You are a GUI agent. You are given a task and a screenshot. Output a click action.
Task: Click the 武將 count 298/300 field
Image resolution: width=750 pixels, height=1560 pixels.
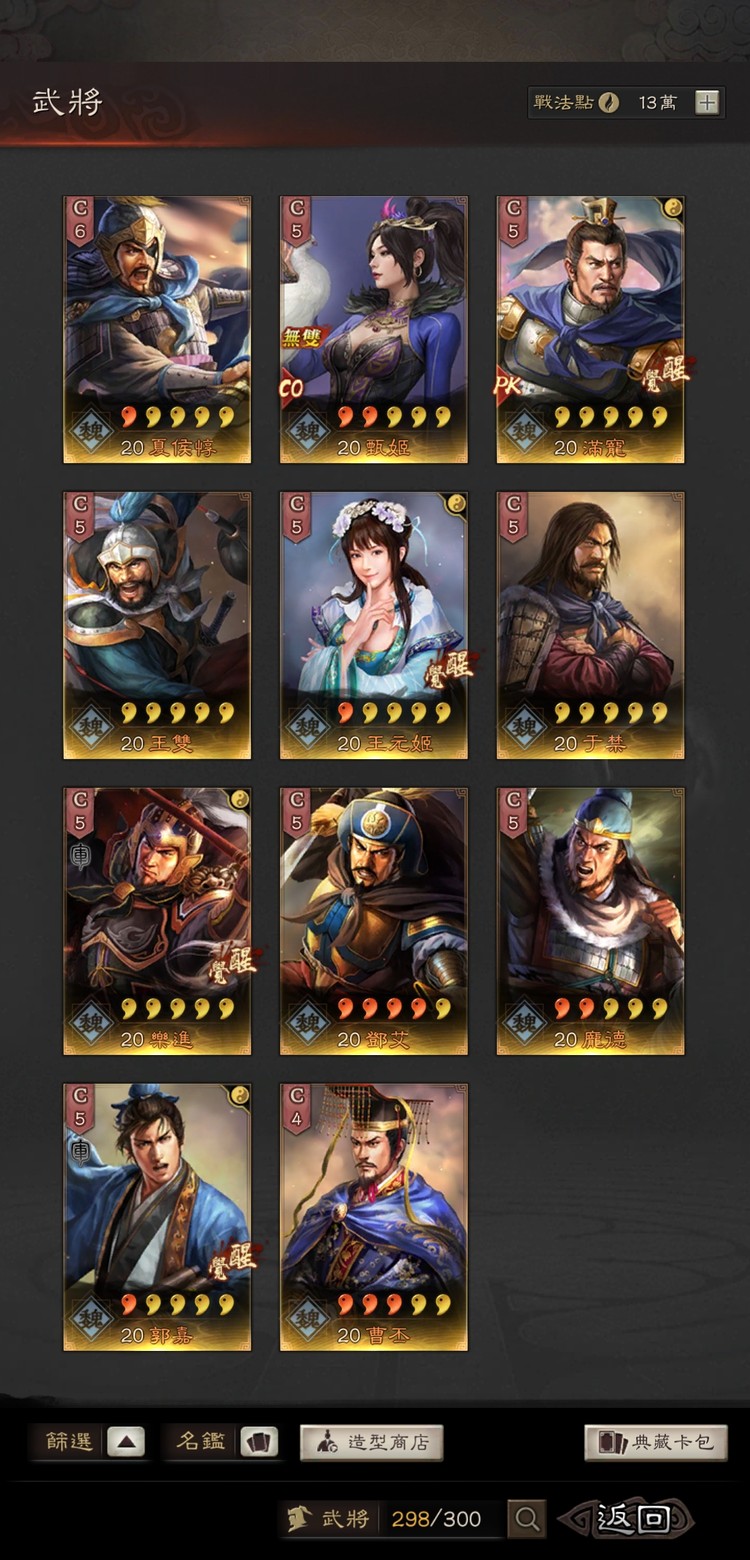[x=394, y=1519]
